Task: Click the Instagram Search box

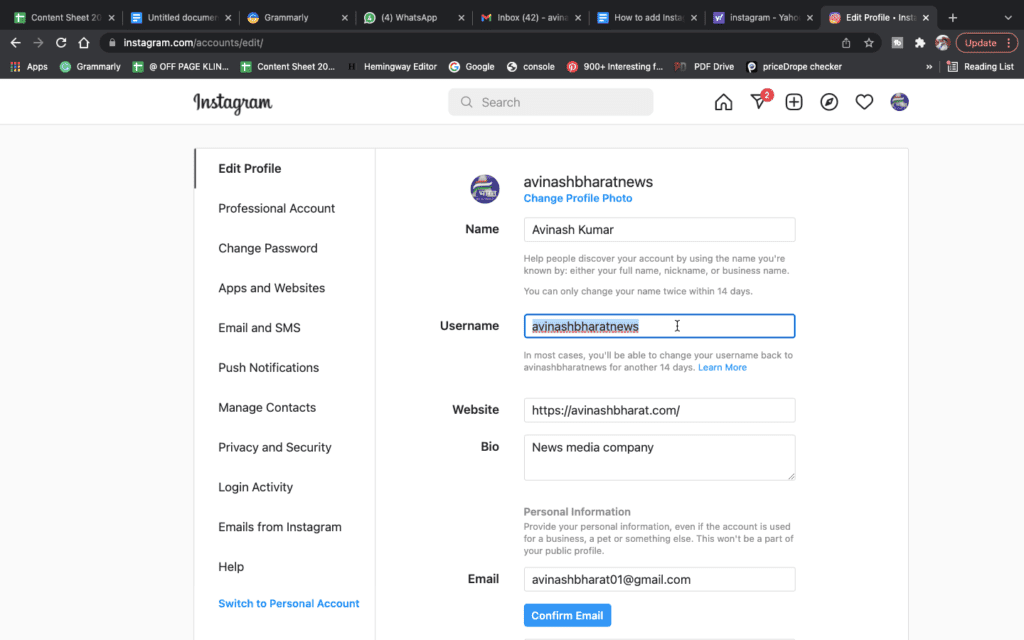Action: click(551, 102)
